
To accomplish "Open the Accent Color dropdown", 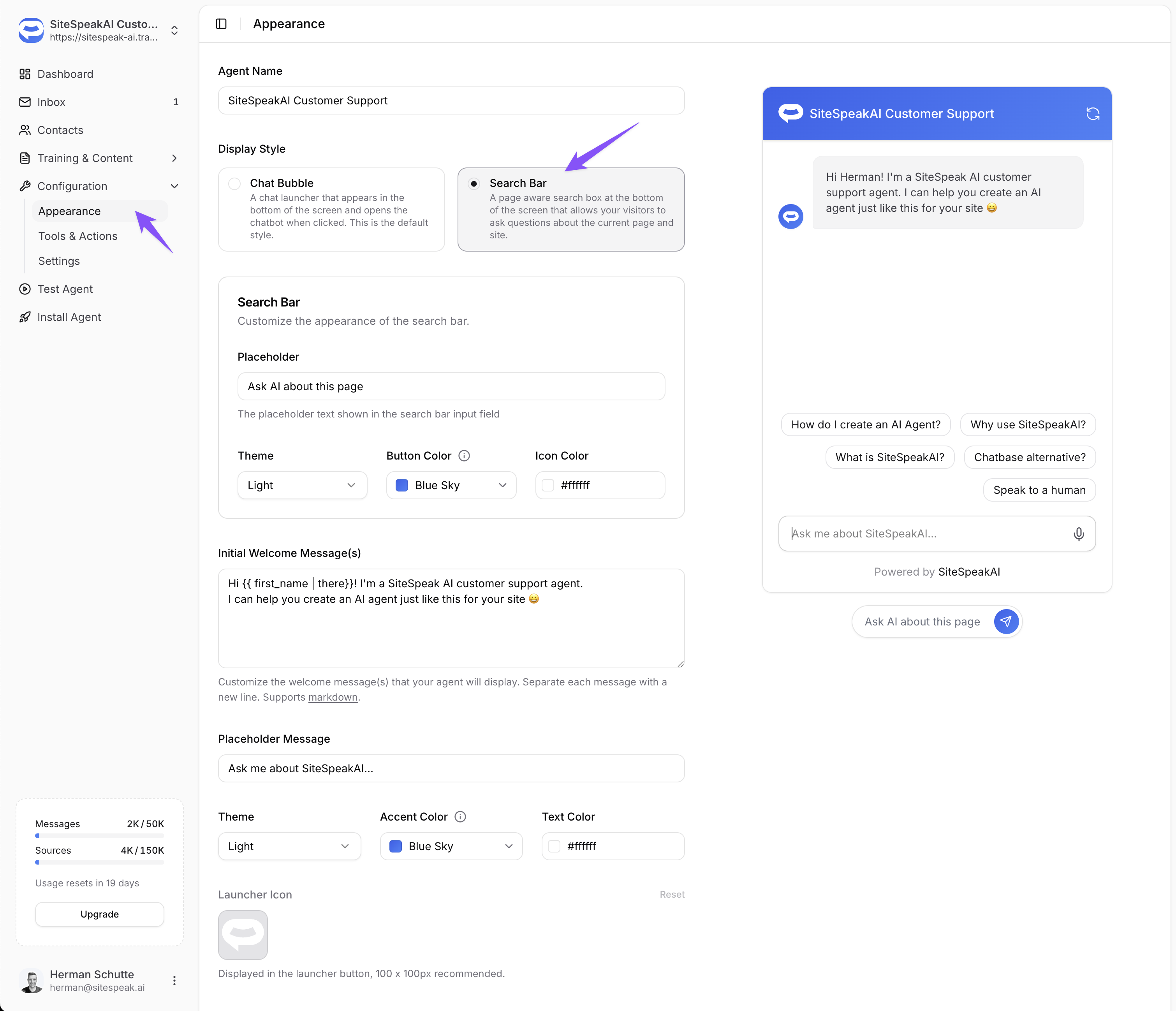I will pyautogui.click(x=451, y=846).
